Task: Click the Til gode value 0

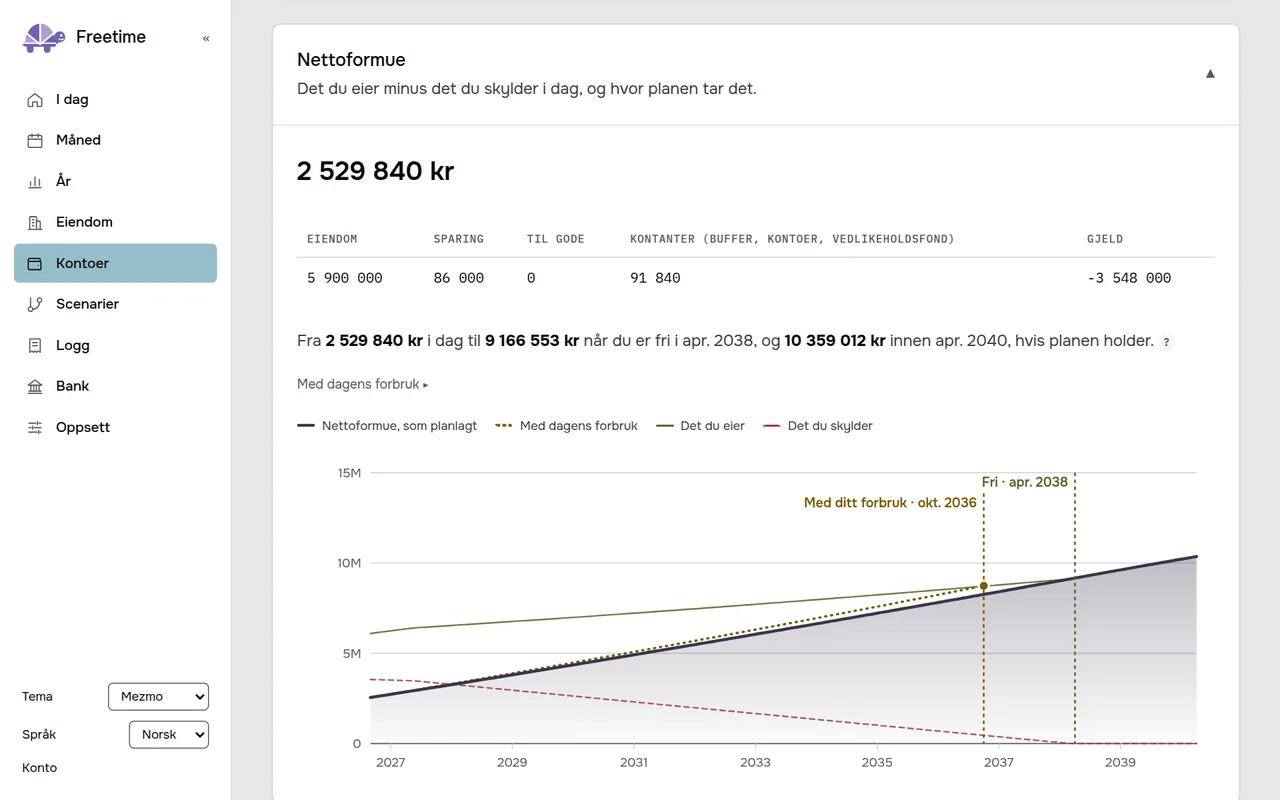Action: [531, 279]
